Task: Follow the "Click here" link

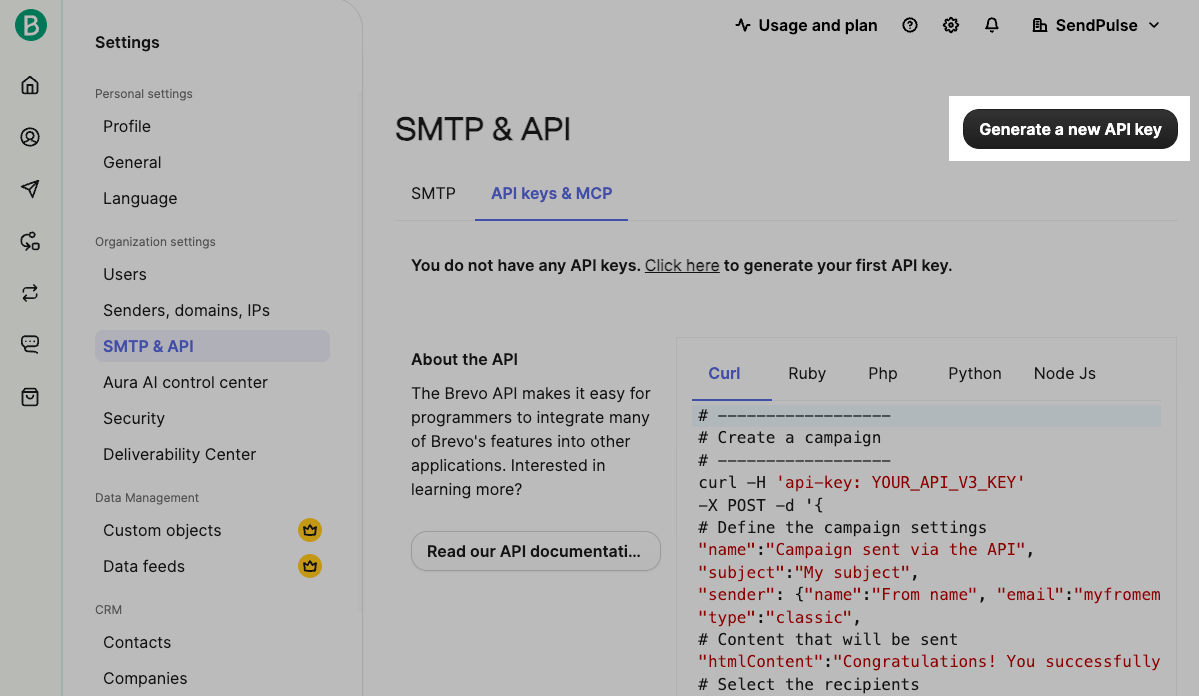Action: pyautogui.click(x=681, y=266)
